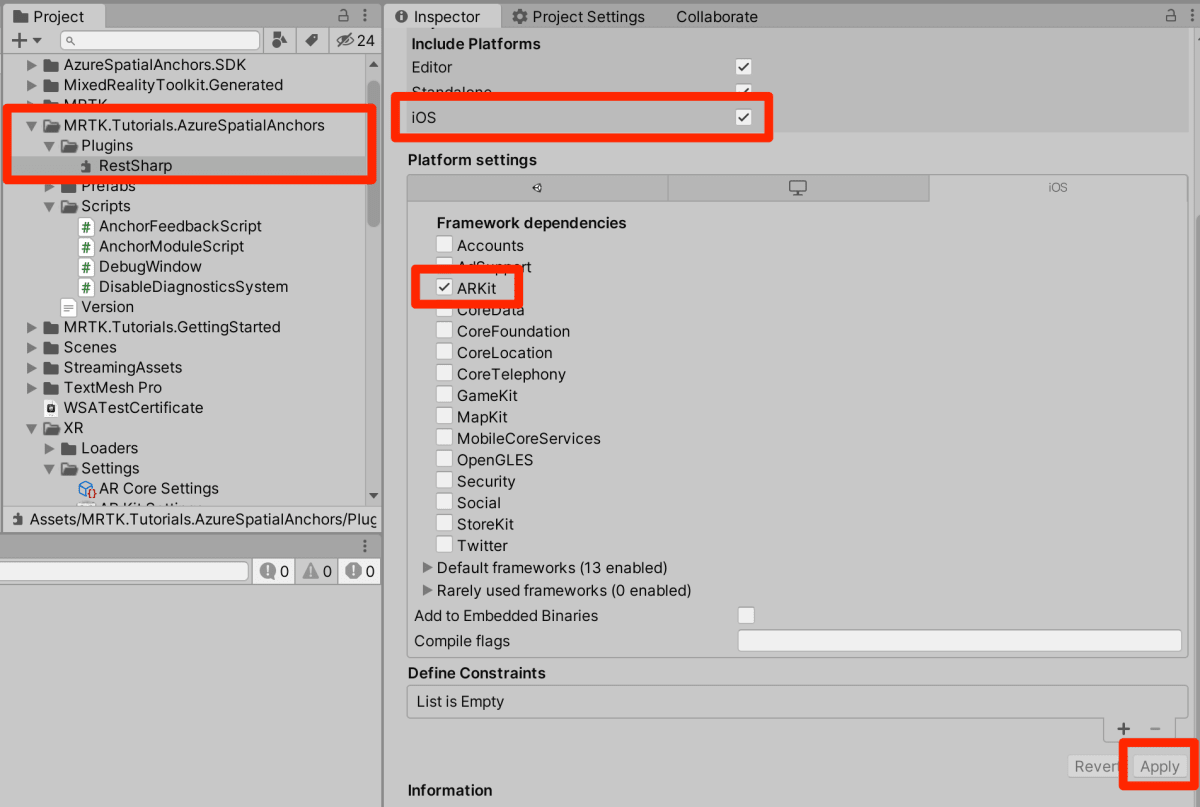The image size is (1200, 807).
Task: Click the plus create-asset button in Project panel
Action: point(25,40)
